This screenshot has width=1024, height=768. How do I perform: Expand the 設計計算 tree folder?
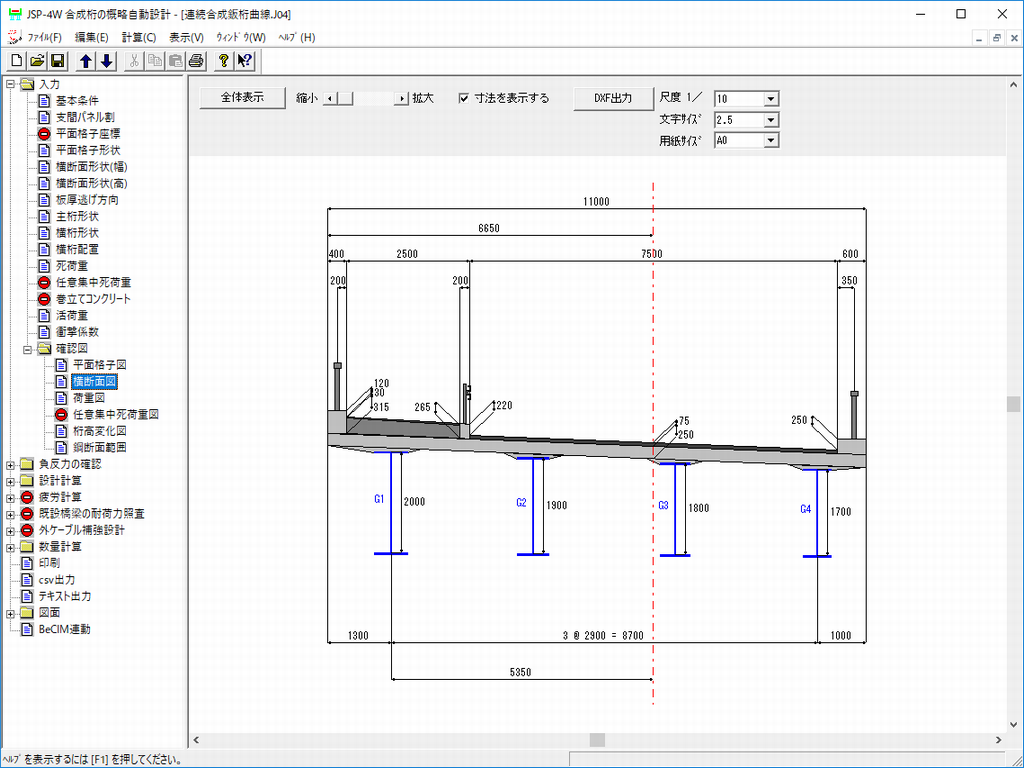point(11,480)
